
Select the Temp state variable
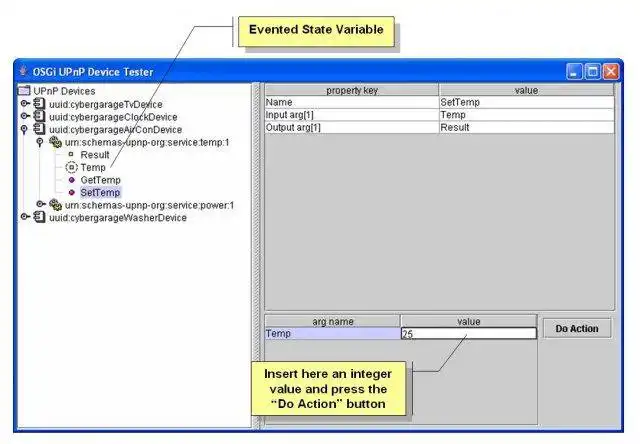tap(93, 168)
